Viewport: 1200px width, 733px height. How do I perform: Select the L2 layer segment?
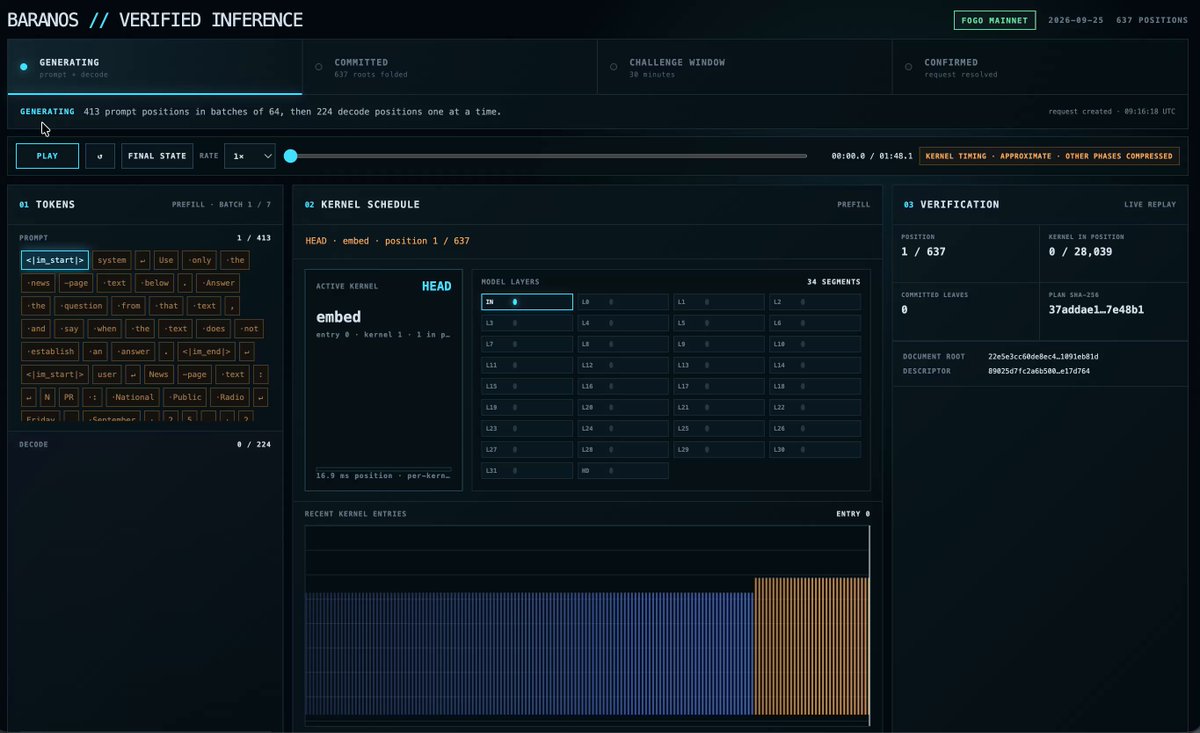click(815, 301)
